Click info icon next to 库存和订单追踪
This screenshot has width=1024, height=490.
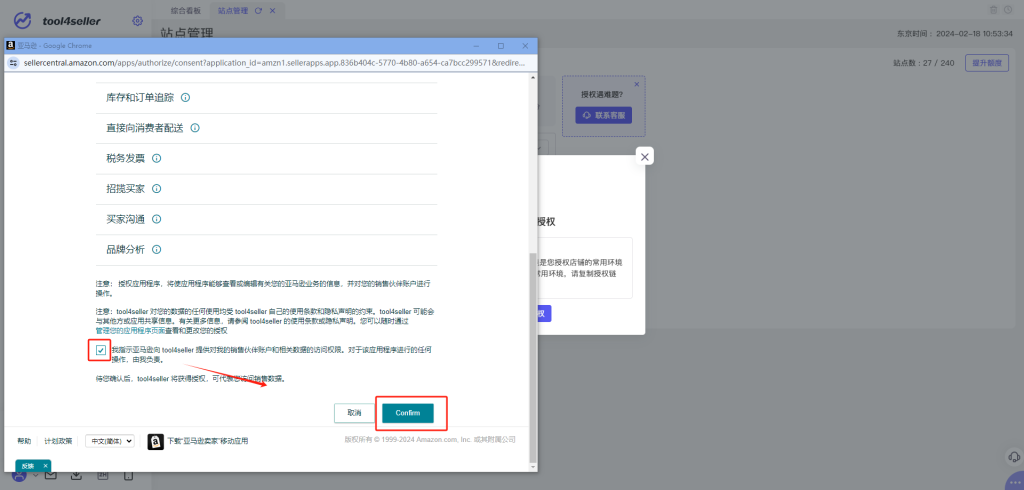coord(185,97)
